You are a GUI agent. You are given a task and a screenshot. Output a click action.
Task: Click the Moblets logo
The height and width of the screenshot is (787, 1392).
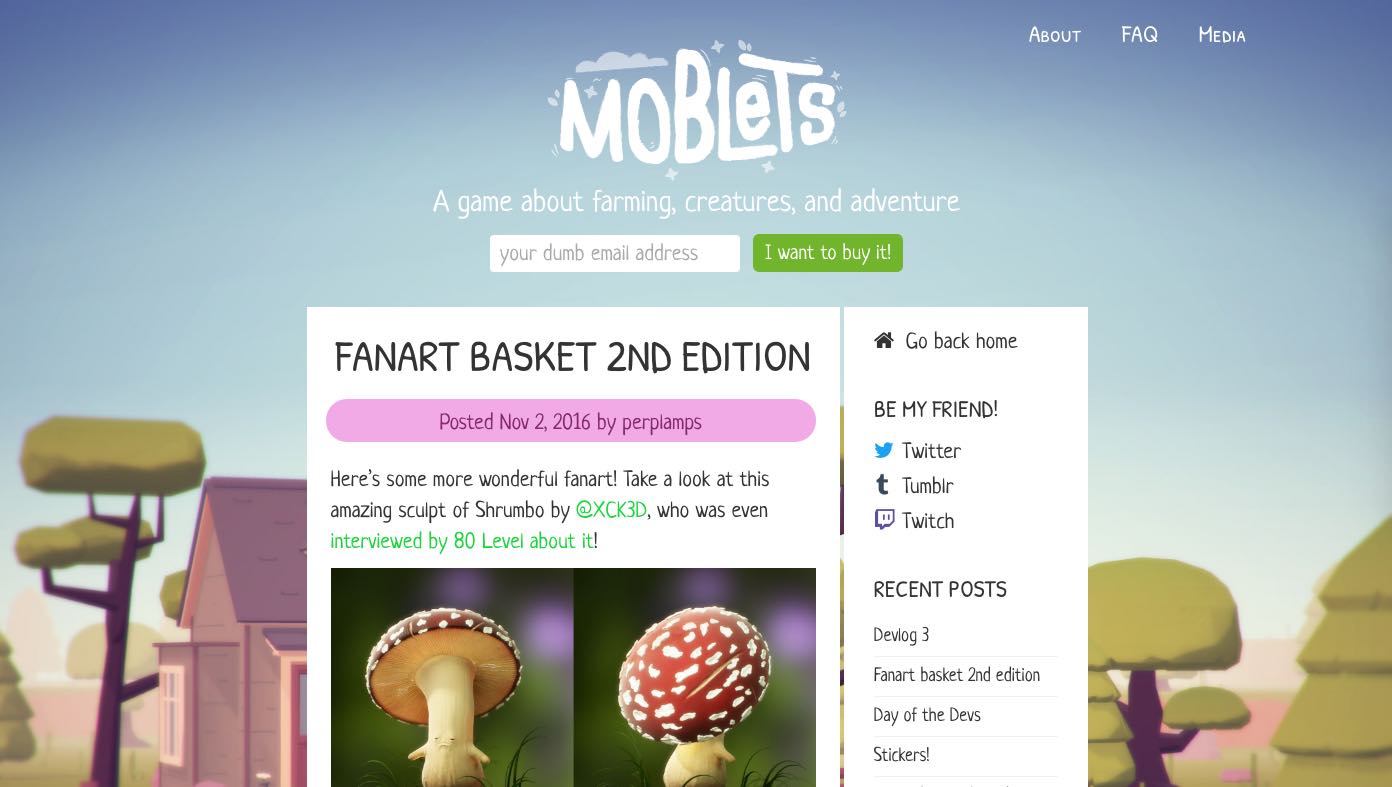[696, 108]
